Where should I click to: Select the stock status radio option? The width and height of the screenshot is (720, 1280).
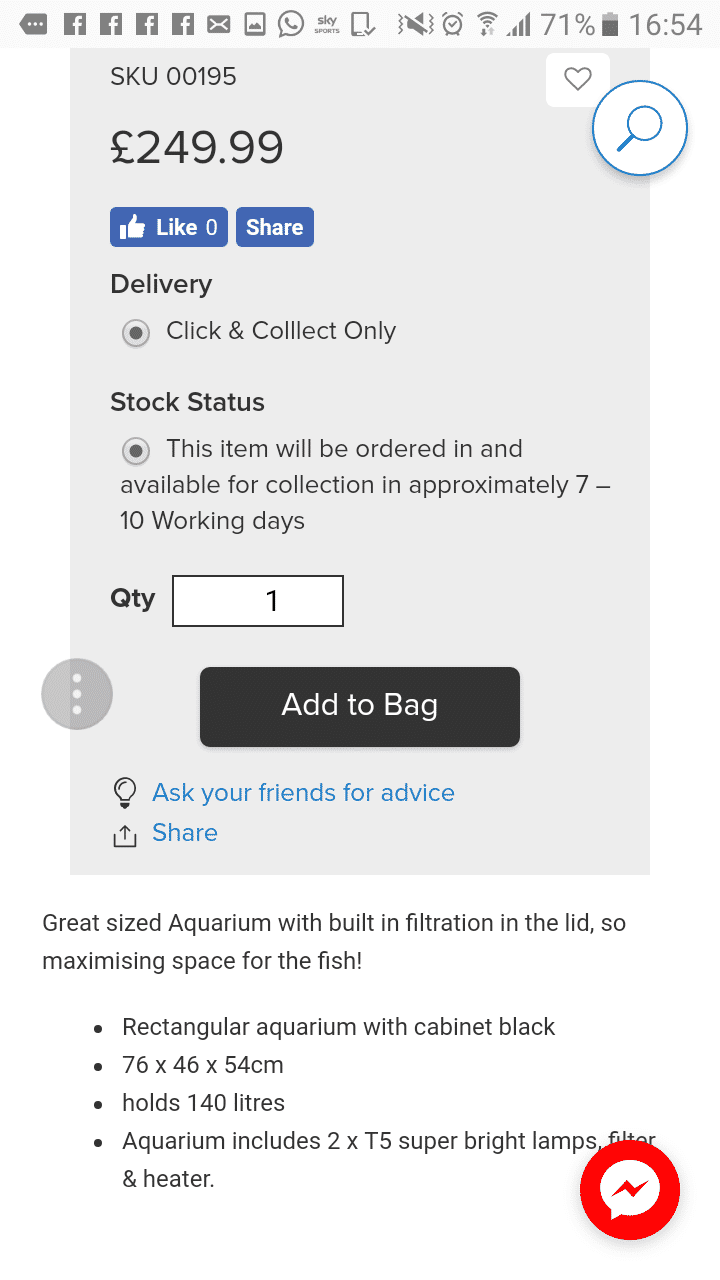136,451
